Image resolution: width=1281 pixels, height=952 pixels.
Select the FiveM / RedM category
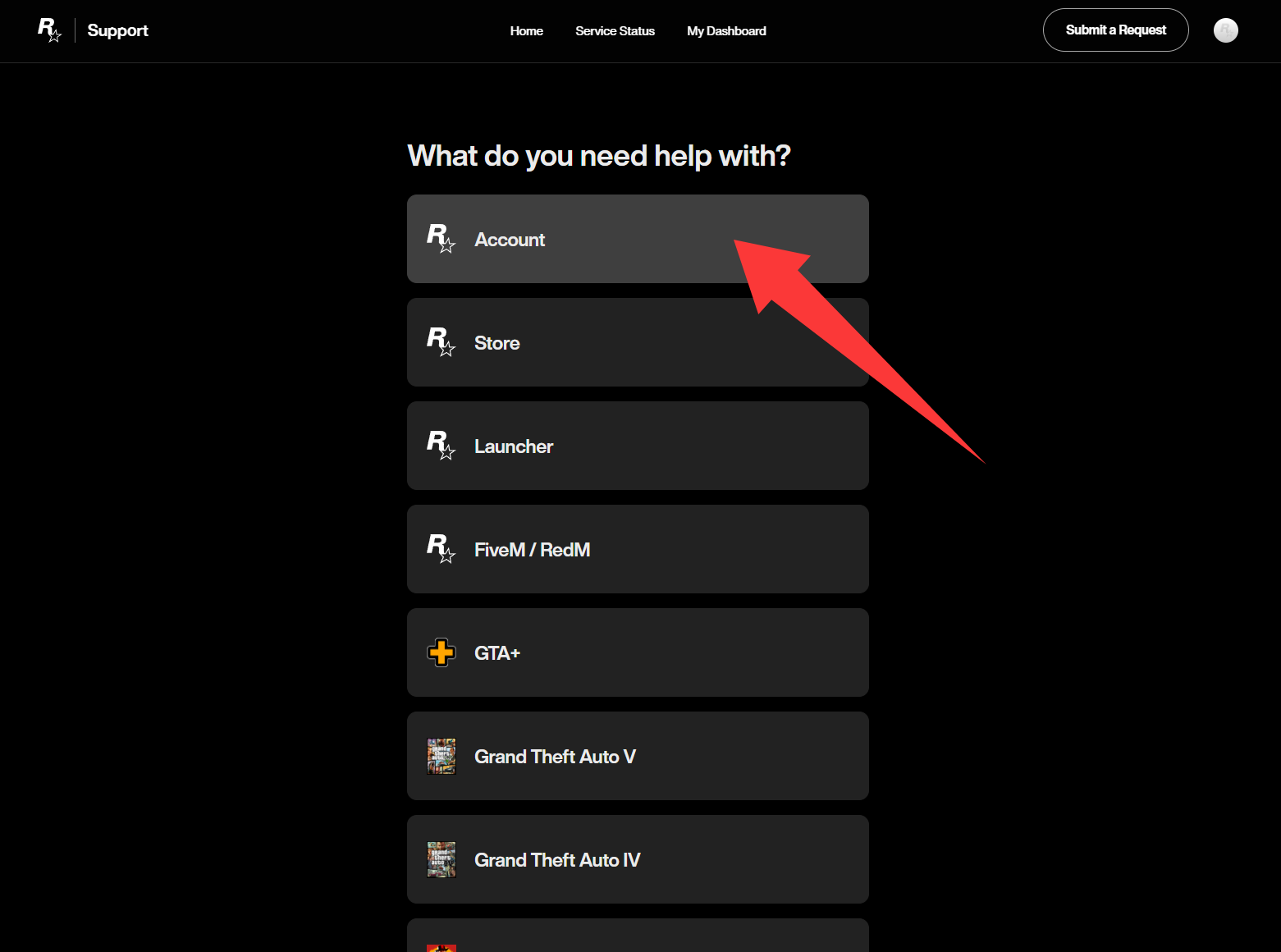click(x=637, y=550)
